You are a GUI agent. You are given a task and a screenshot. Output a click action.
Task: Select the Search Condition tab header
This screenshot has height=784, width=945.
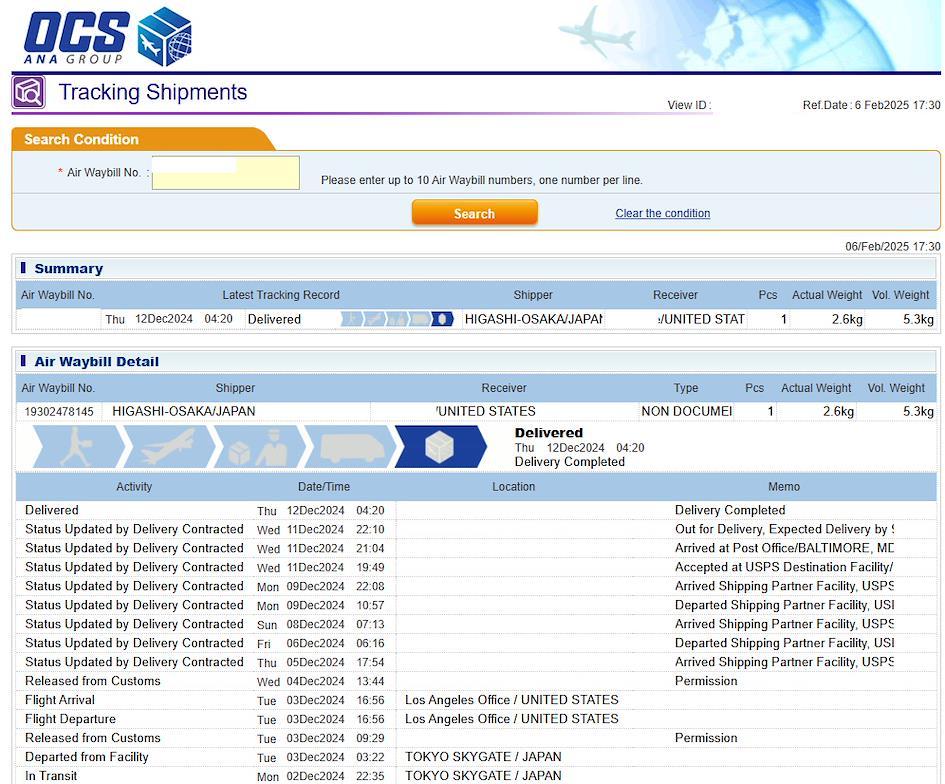pyautogui.click(x=82, y=139)
